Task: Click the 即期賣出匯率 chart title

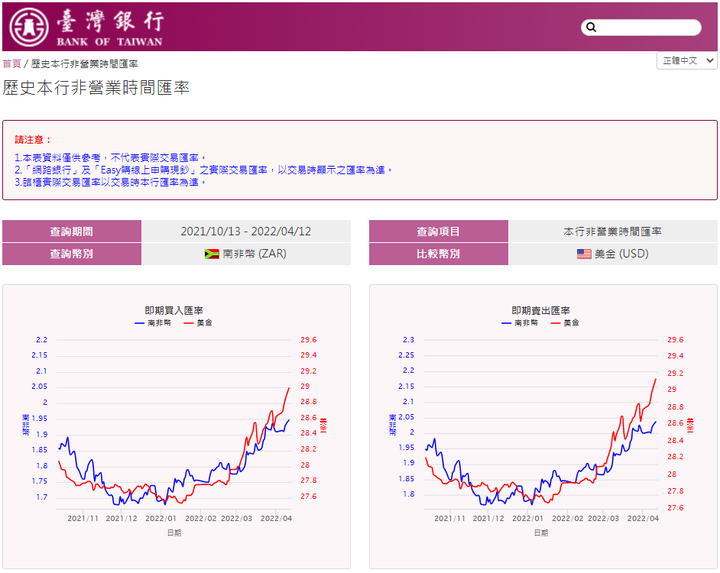Action: click(541, 311)
